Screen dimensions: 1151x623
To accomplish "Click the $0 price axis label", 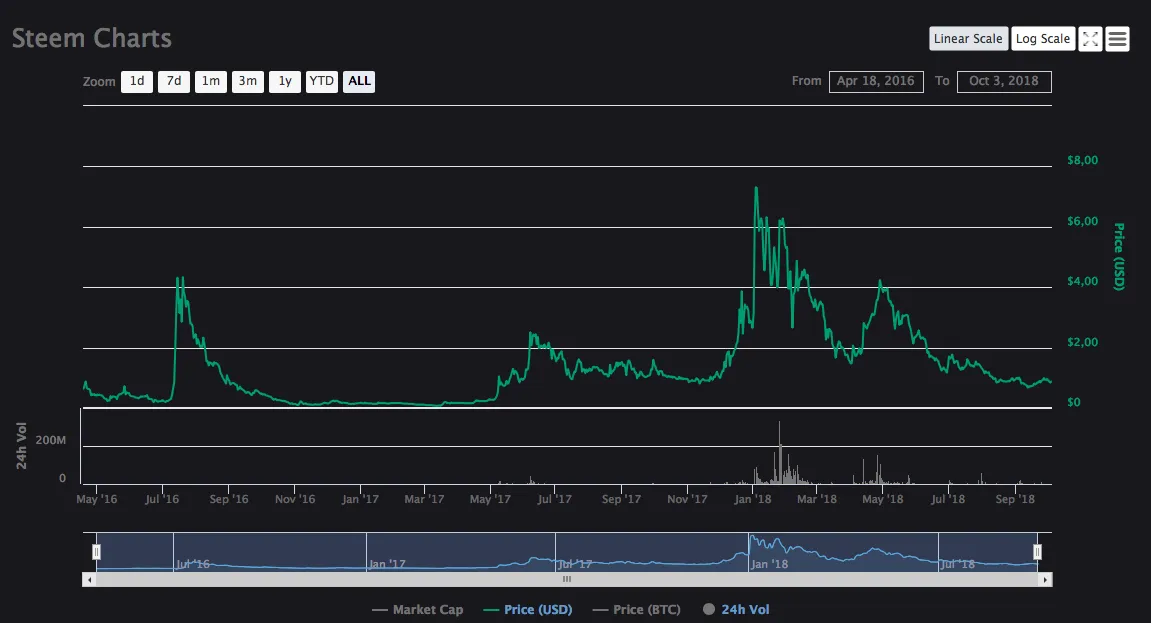I will click(1073, 402).
